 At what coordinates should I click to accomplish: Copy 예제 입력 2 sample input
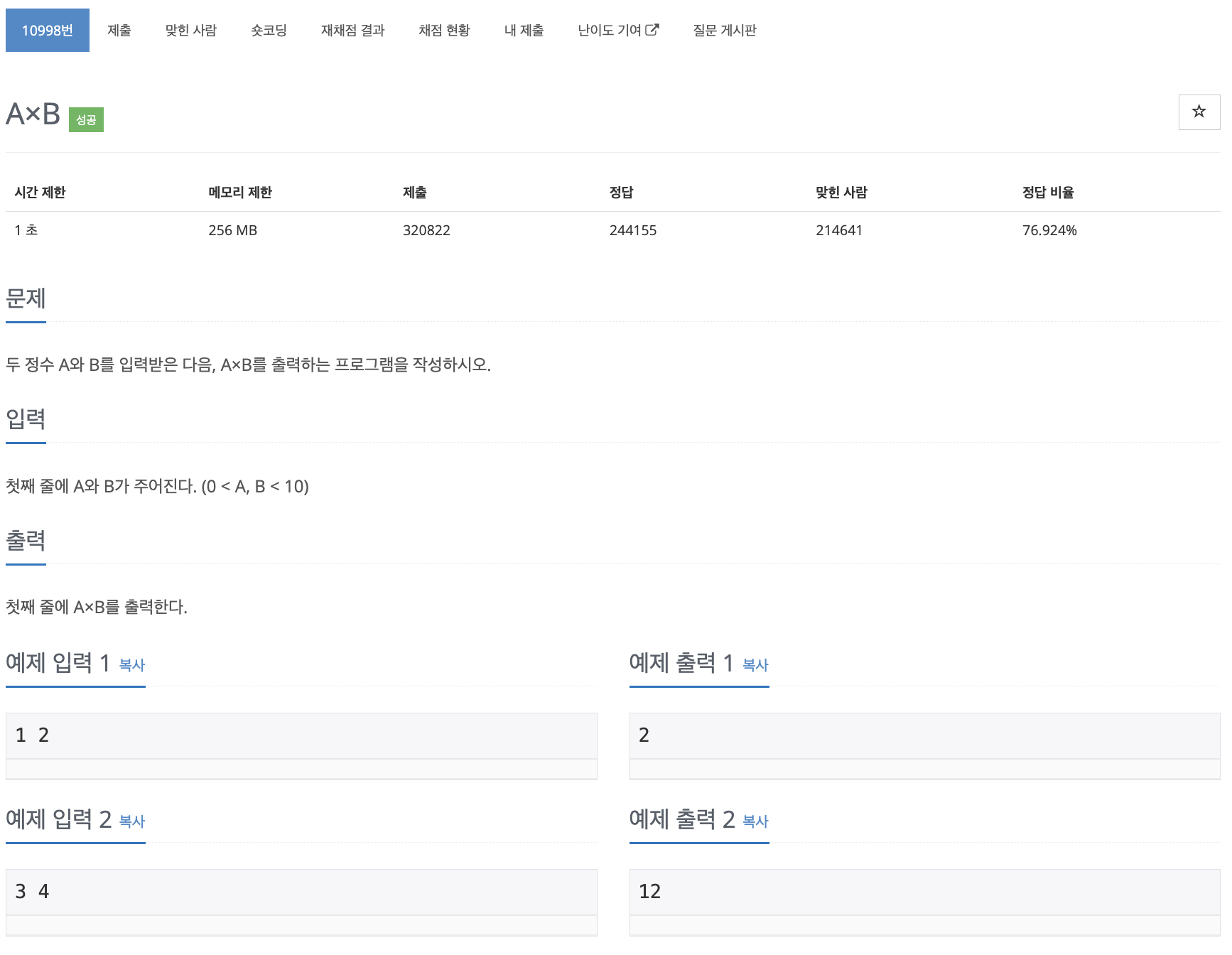click(131, 822)
